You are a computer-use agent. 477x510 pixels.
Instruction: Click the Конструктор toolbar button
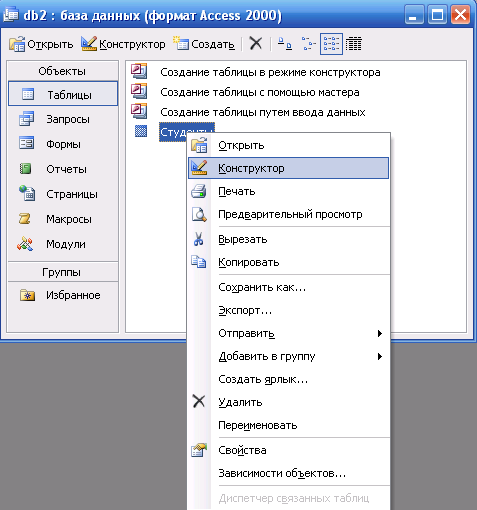pyautogui.click(x=123, y=44)
